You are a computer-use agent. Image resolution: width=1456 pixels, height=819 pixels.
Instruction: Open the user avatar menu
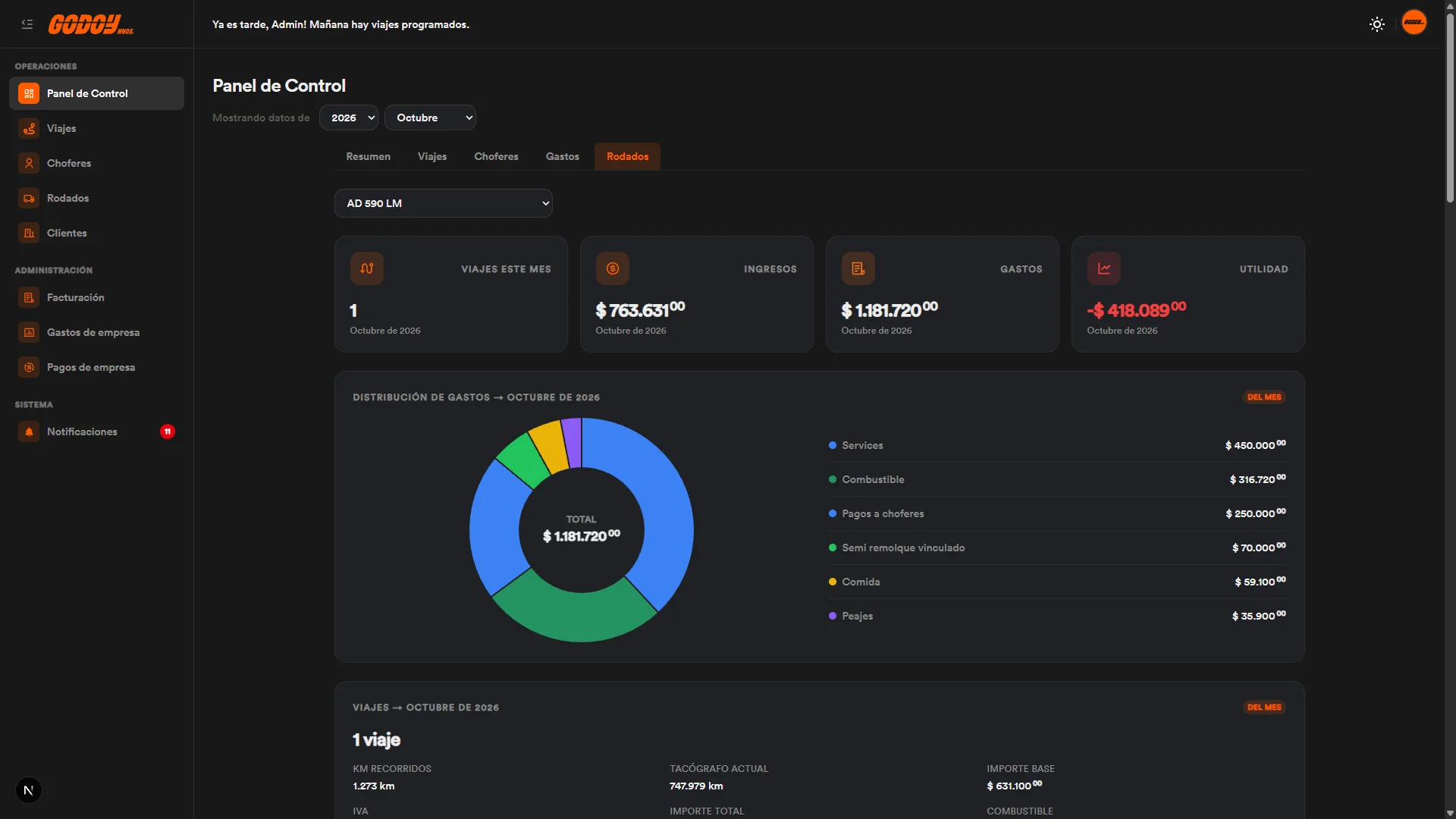pos(1414,22)
